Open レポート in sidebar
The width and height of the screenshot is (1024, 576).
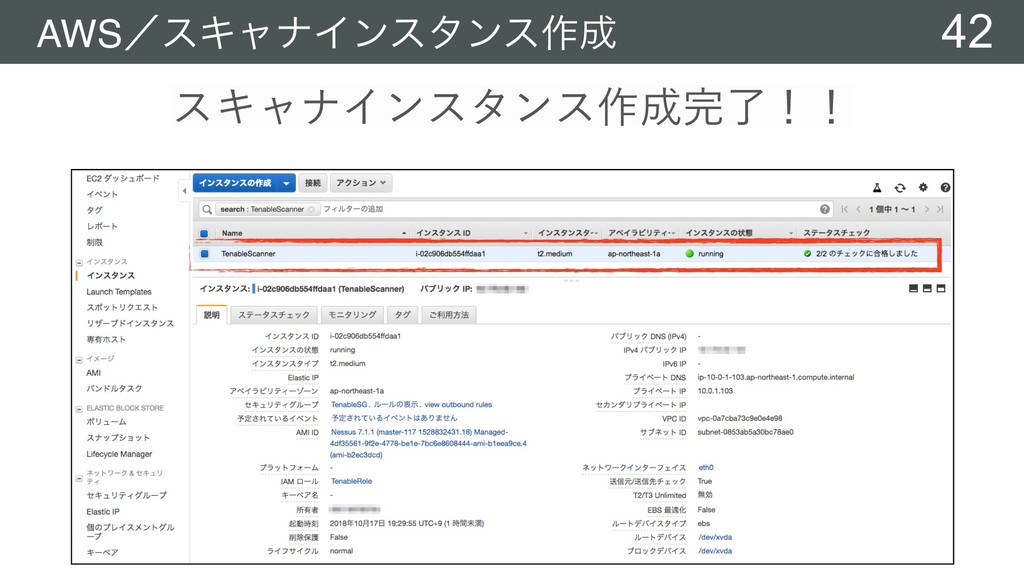click(102, 226)
